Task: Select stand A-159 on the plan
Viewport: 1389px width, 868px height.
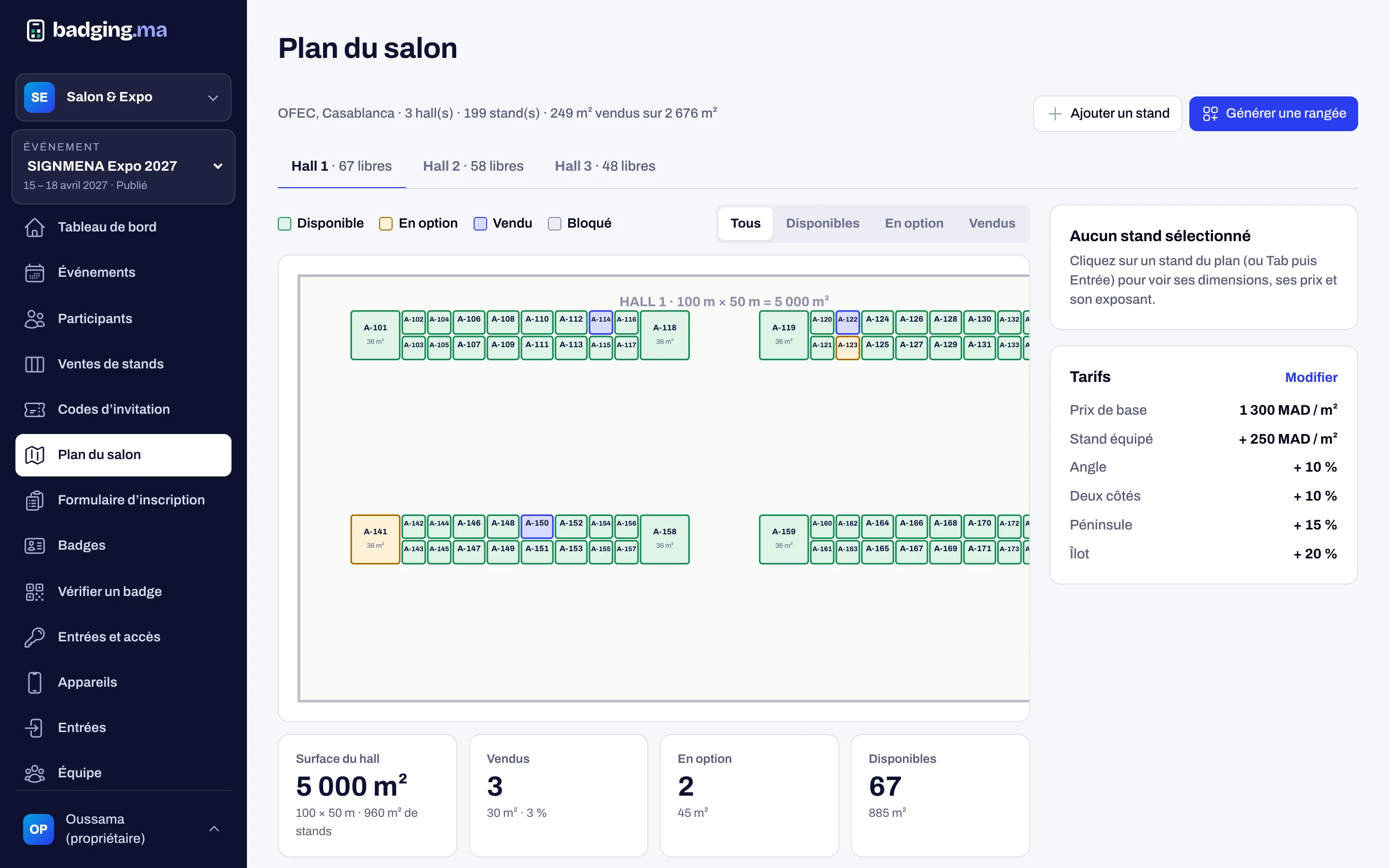Action: click(x=783, y=539)
